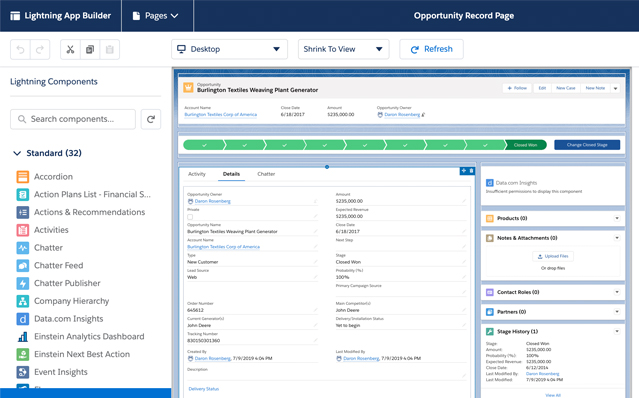This screenshot has height=398, width=639.
Task: Expand the Contact Roles (0) dropdown arrow
Action: [617, 292]
